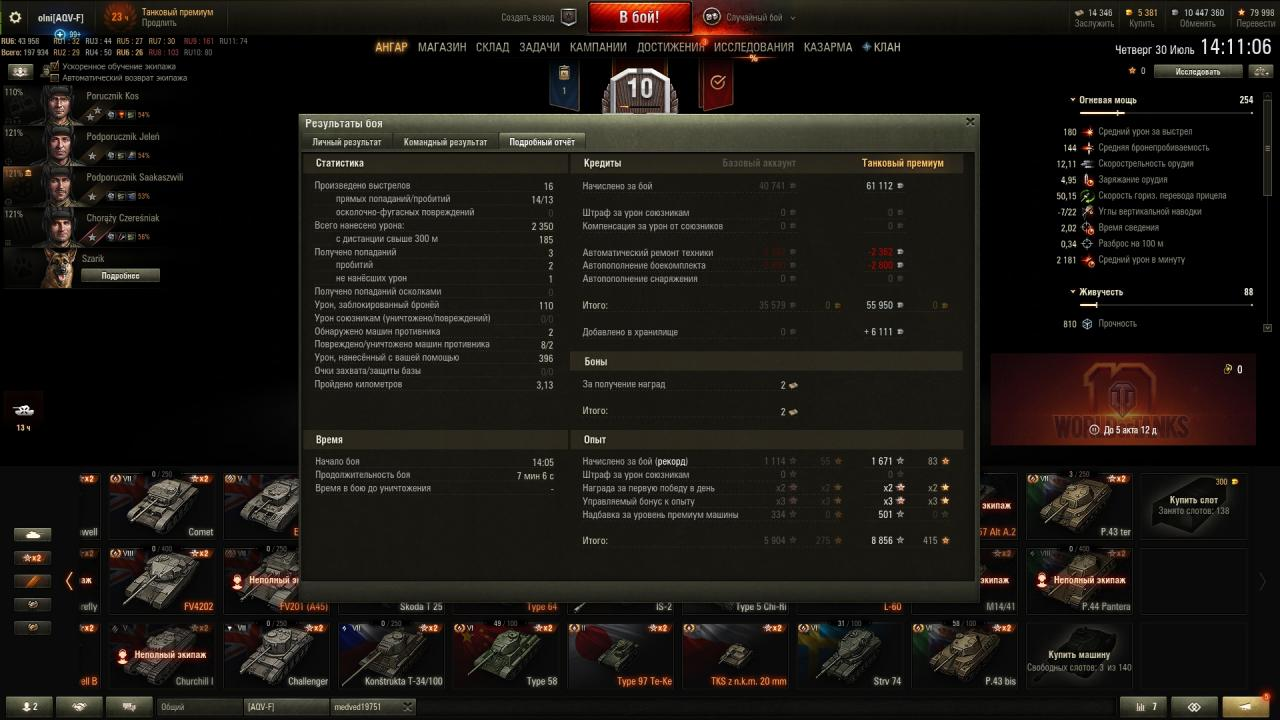
Task: Open the [AQV-F] clan chat tab
Action: tap(286, 706)
